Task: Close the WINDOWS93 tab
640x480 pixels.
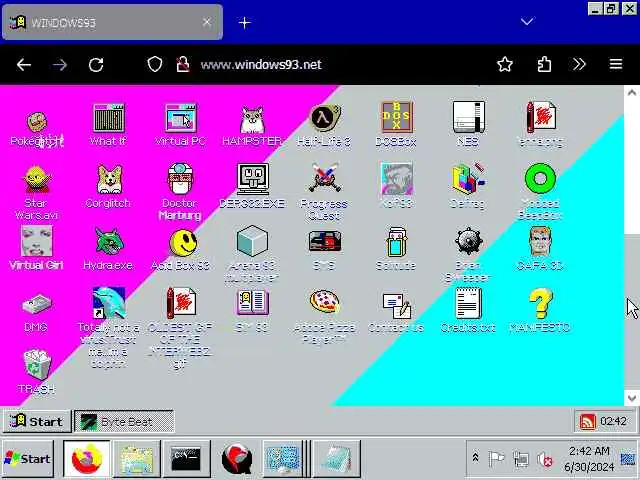Action: [x=207, y=22]
